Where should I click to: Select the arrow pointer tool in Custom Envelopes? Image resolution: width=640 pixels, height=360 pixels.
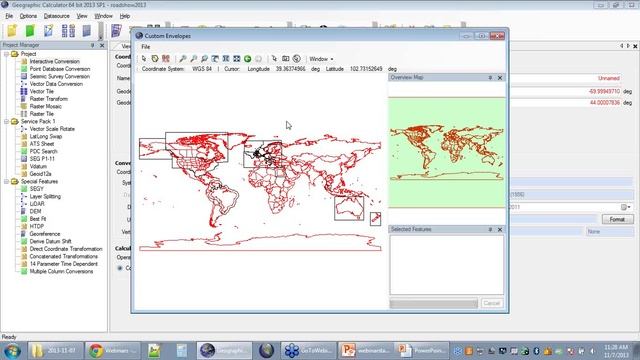(x=144, y=59)
